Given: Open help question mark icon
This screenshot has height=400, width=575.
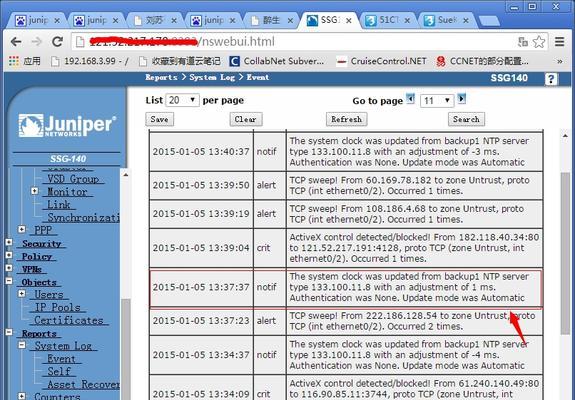Looking at the screenshot, I should click(551, 79).
